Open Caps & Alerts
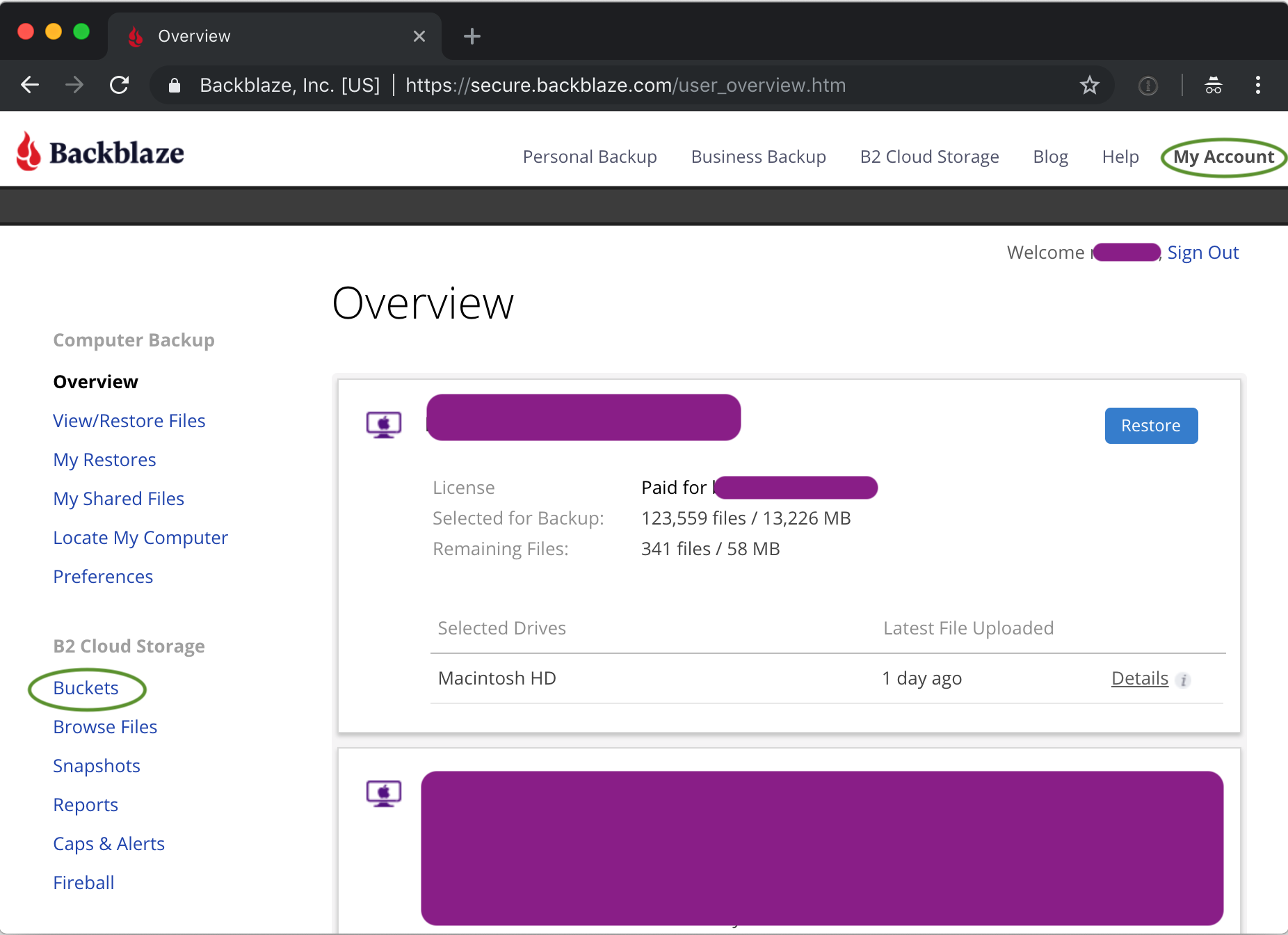 [x=109, y=843]
